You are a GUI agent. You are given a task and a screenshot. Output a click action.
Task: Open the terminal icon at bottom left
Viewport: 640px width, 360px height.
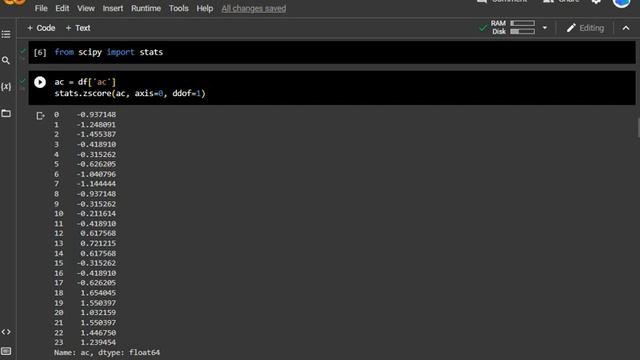pyautogui.click(x=6, y=351)
